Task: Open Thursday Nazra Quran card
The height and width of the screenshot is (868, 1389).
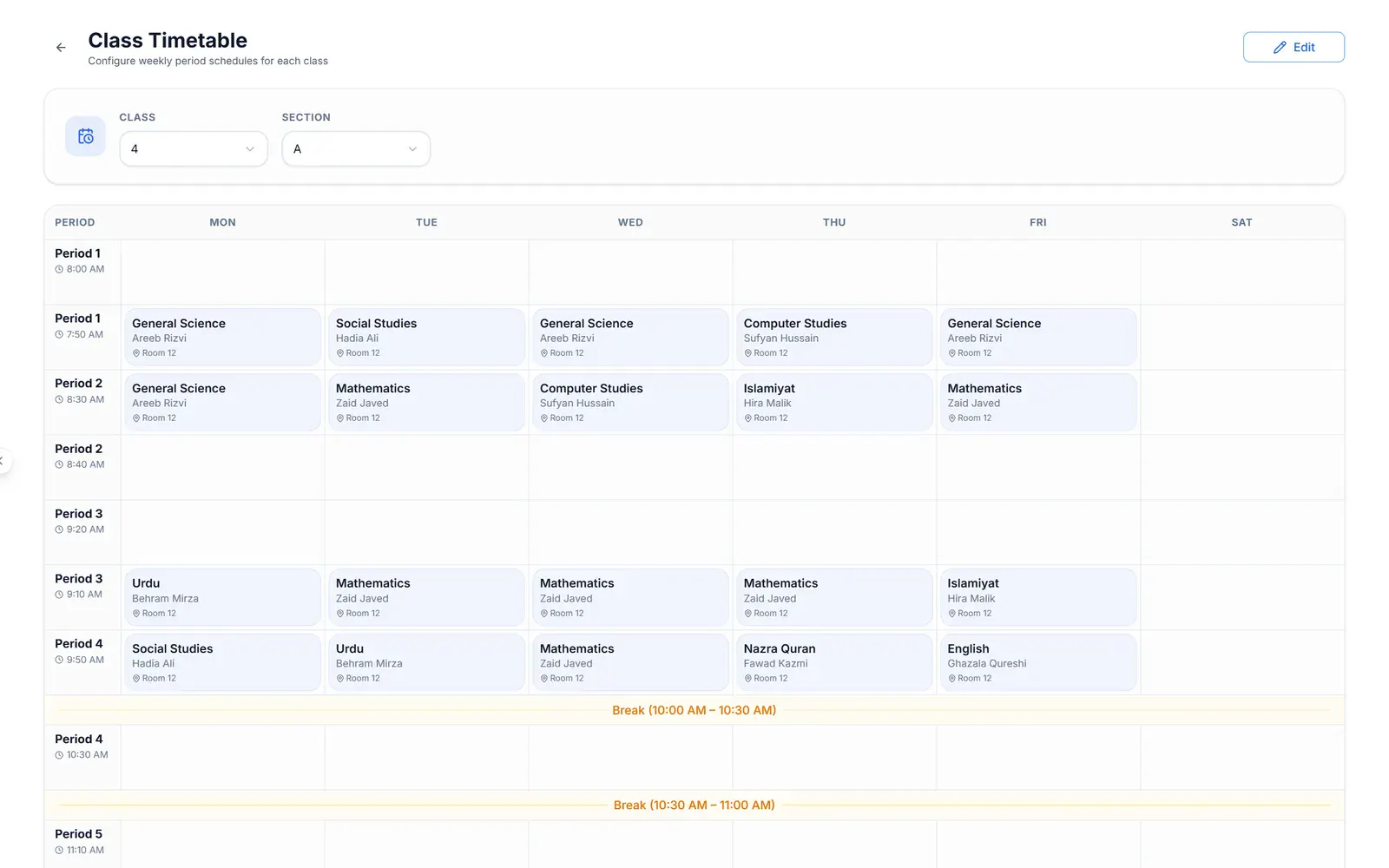Action: click(x=834, y=663)
